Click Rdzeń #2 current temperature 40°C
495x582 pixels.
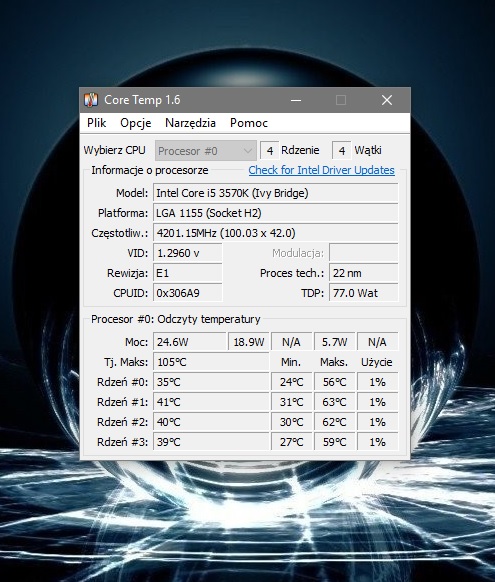(211, 422)
